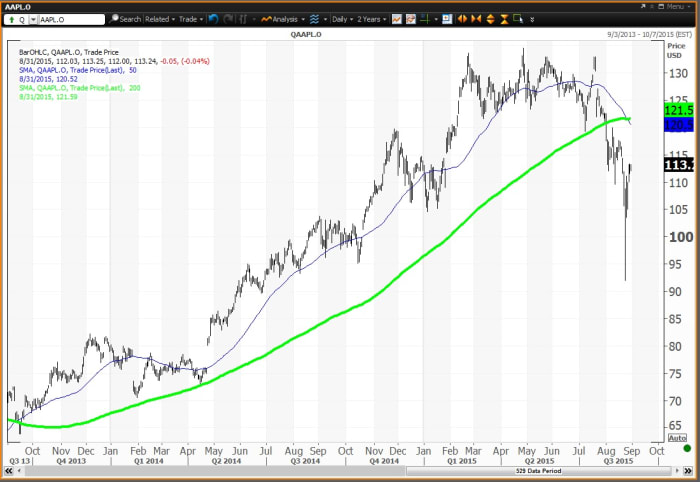Click the AAPL.O symbol input field
700x482 pixels.
(68, 19)
